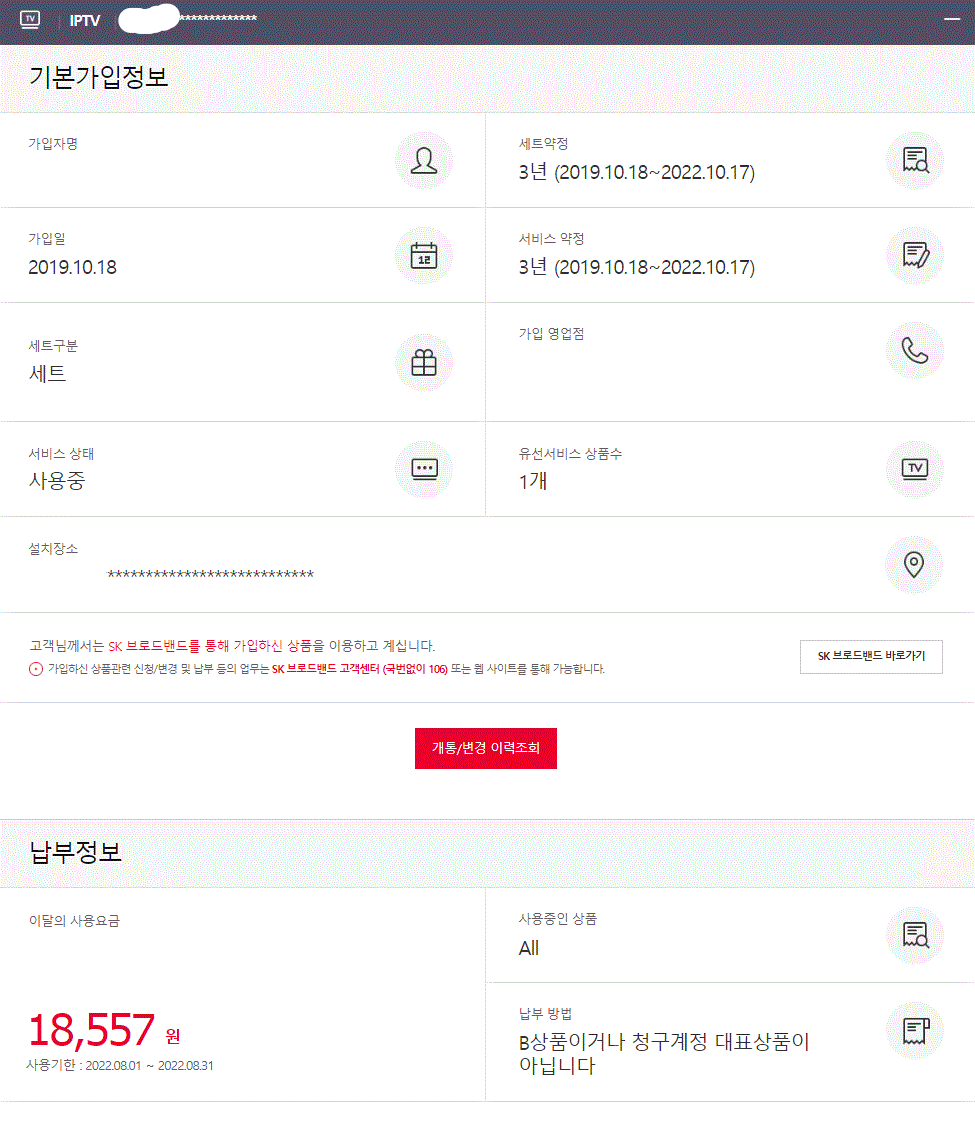Click the products-in-use document icon
This screenshot has height=1142, width=975.
click(915, 935)
